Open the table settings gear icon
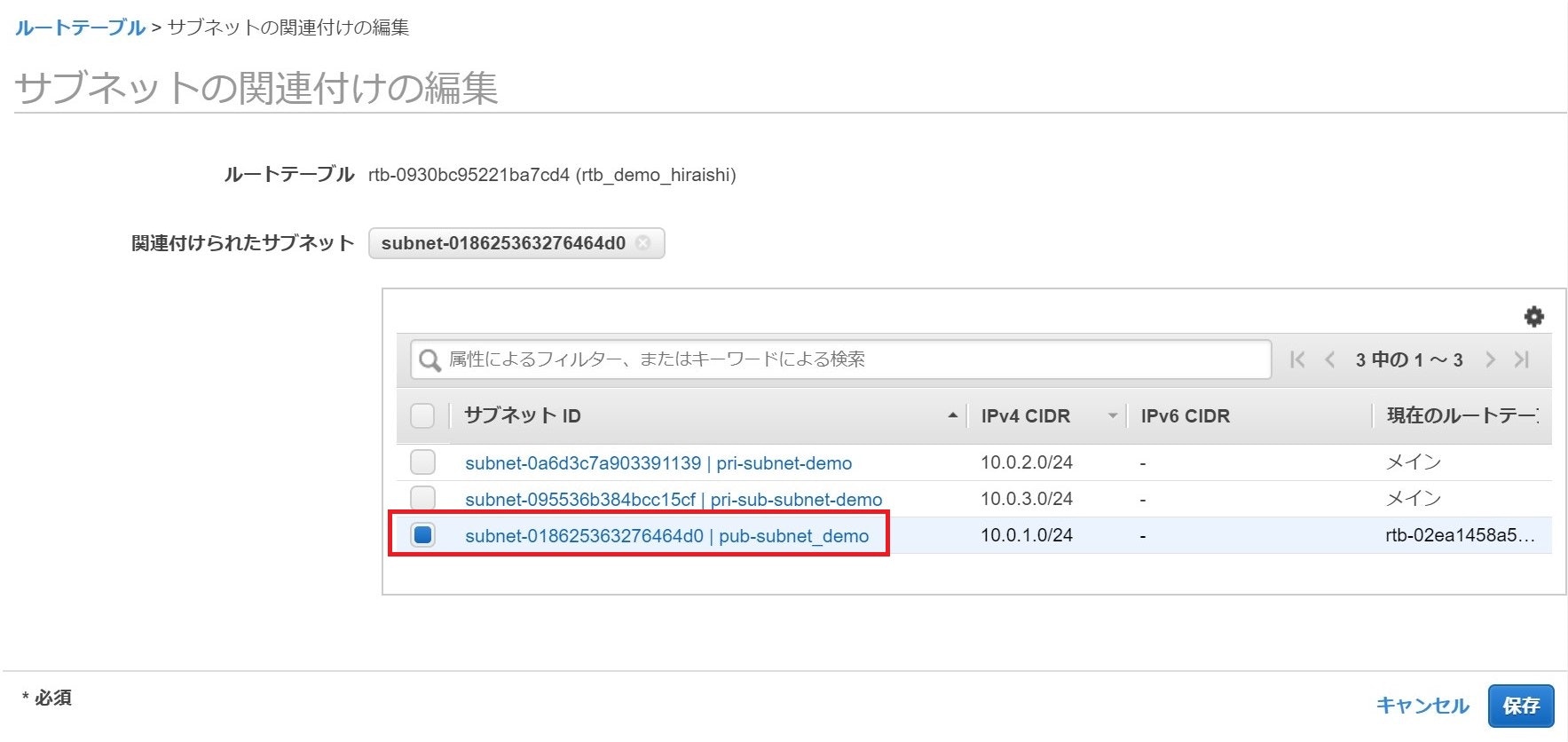 [1533, 317]
